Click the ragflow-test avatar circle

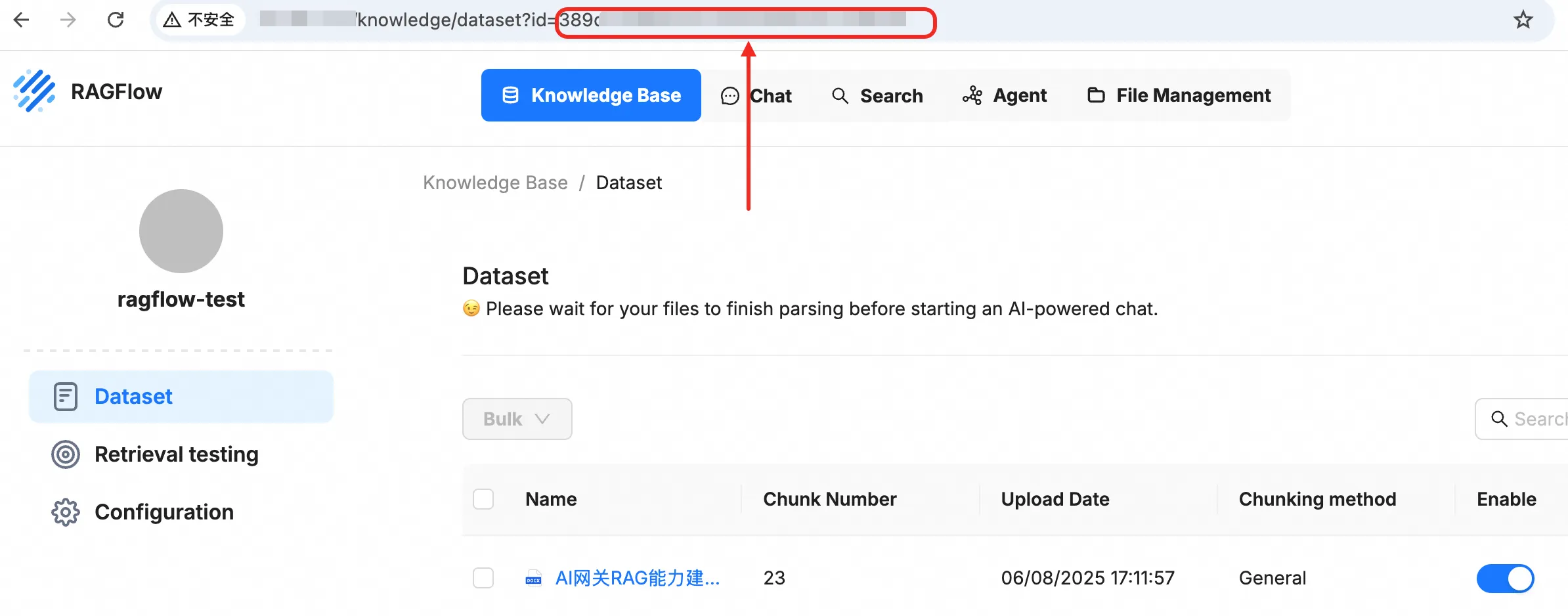(x=181, y=231)
